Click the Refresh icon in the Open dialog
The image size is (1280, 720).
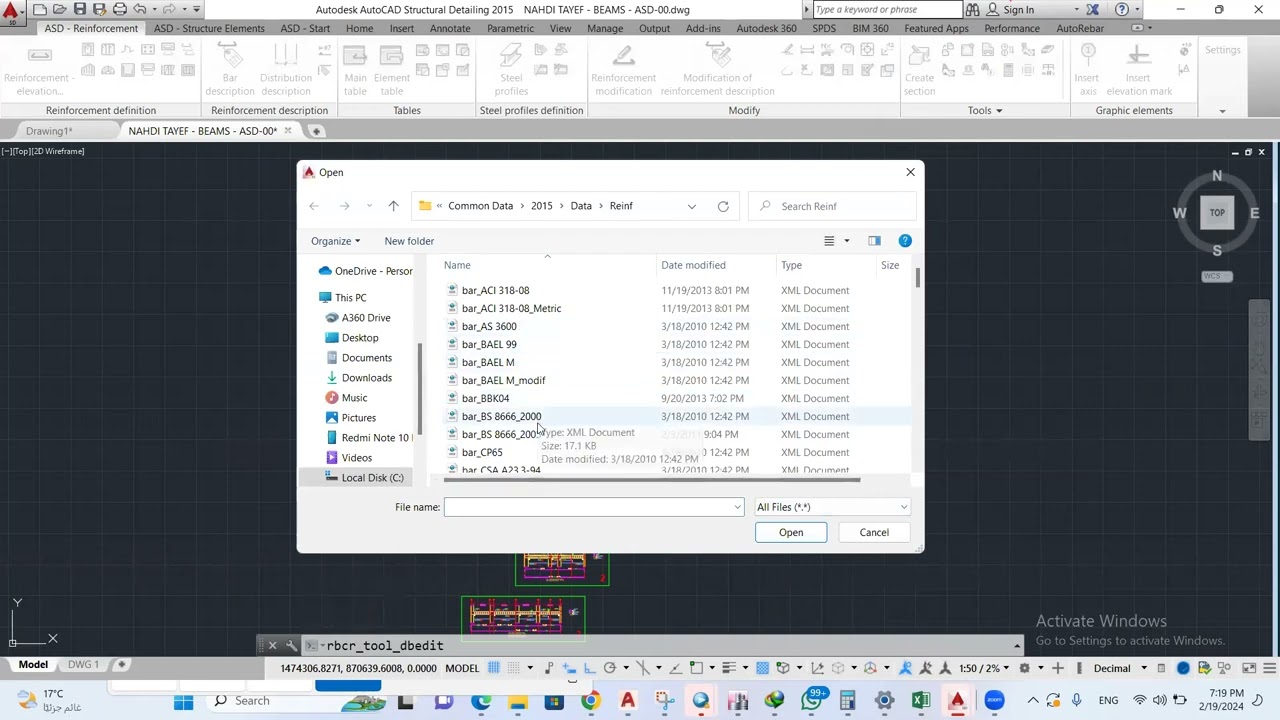point(723,206)
